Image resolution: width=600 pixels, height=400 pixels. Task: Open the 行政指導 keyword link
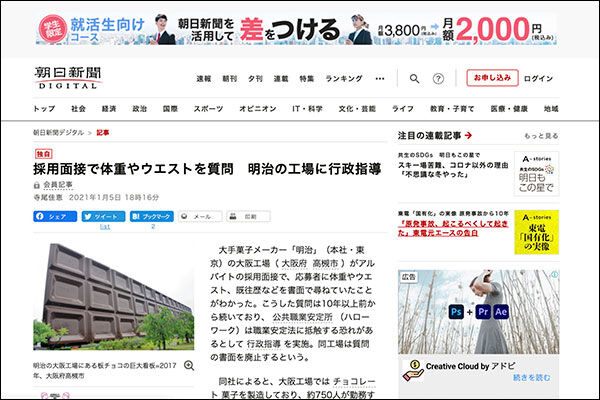[264, 344]
